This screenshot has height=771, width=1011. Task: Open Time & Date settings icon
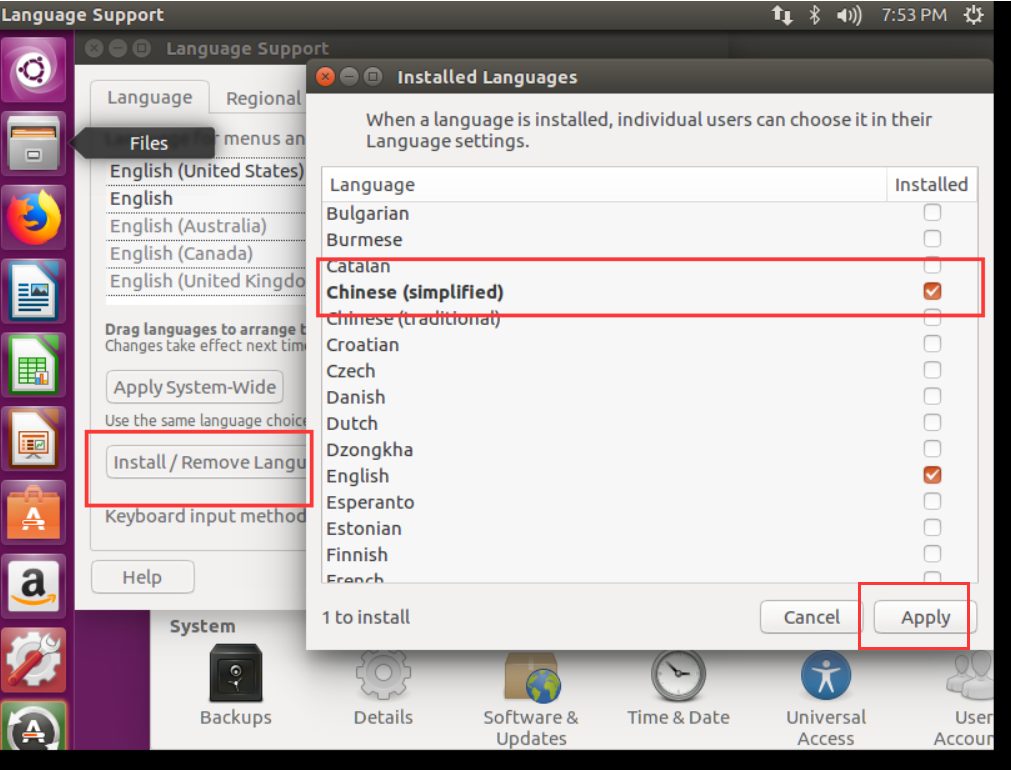(x=678, y=687)
